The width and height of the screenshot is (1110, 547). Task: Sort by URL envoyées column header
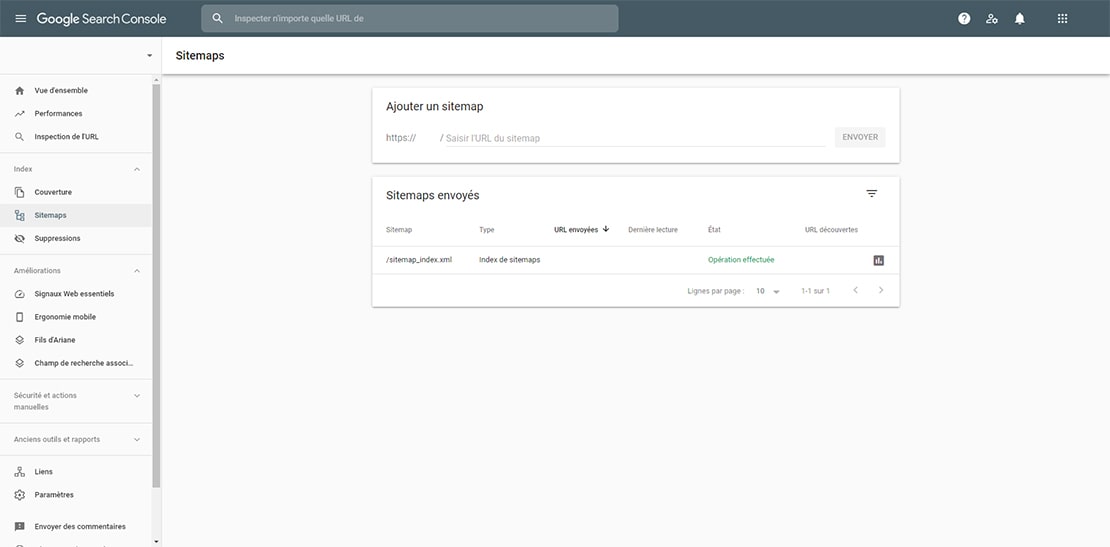576,230
